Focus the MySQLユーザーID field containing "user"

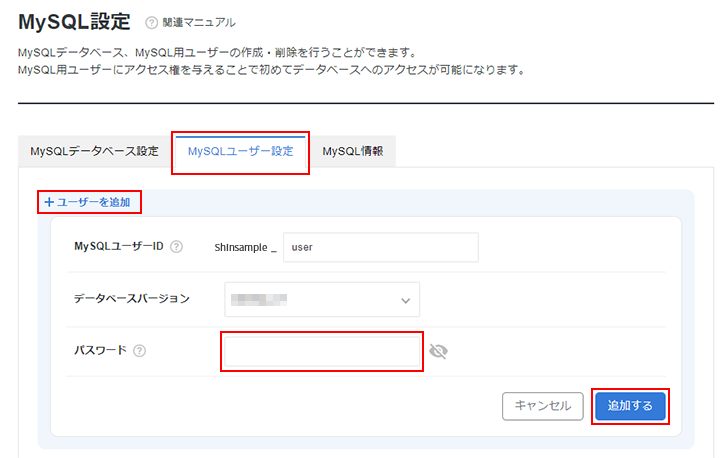click(380, 247)
